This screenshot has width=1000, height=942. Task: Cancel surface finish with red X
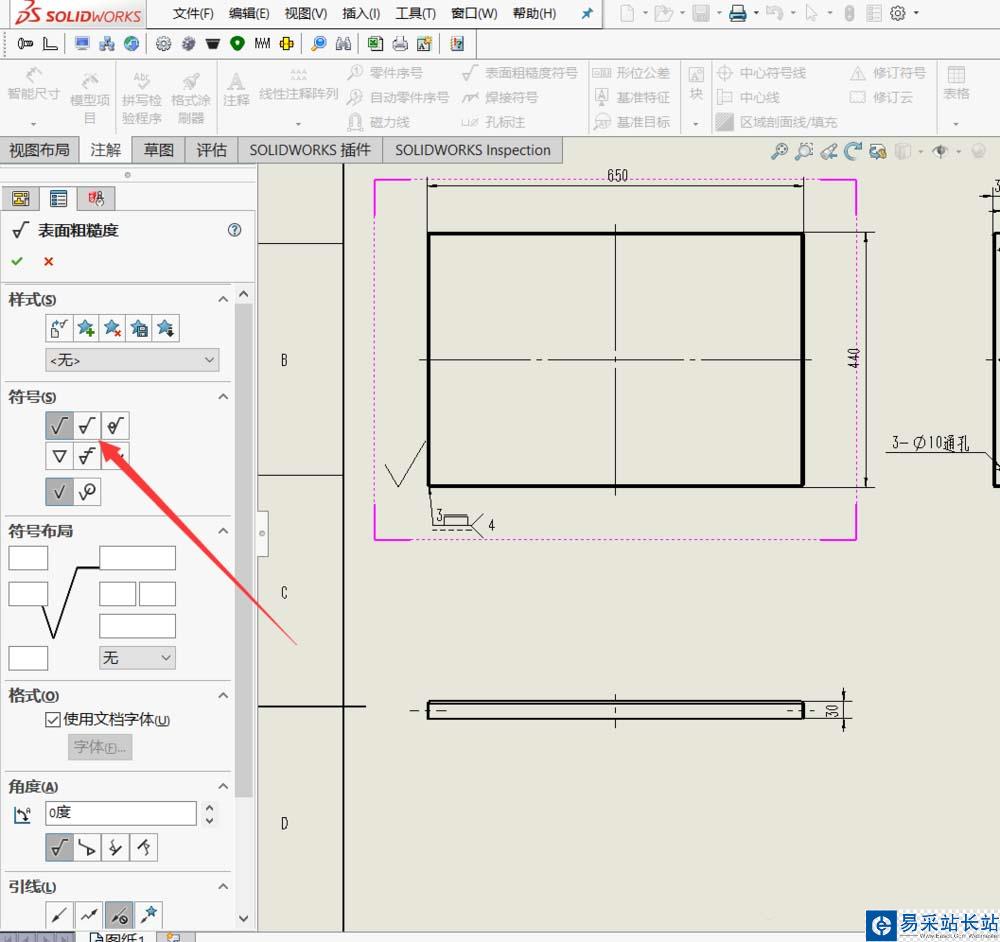(x=48, y=261)
